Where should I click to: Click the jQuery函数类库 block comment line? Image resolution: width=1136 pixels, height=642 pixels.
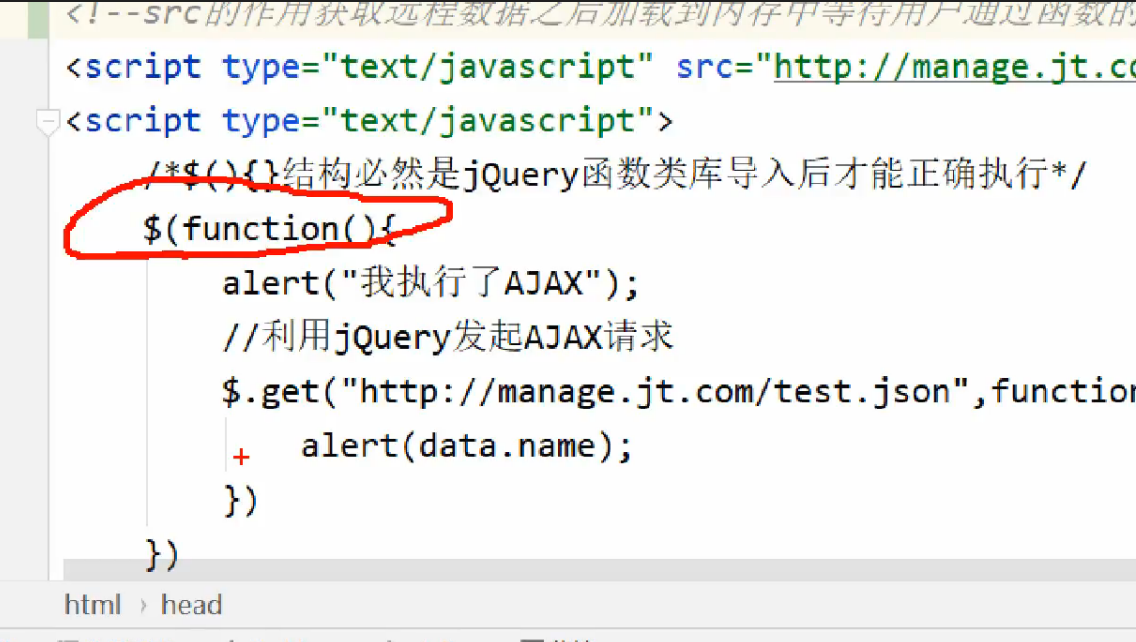point(616,175)
